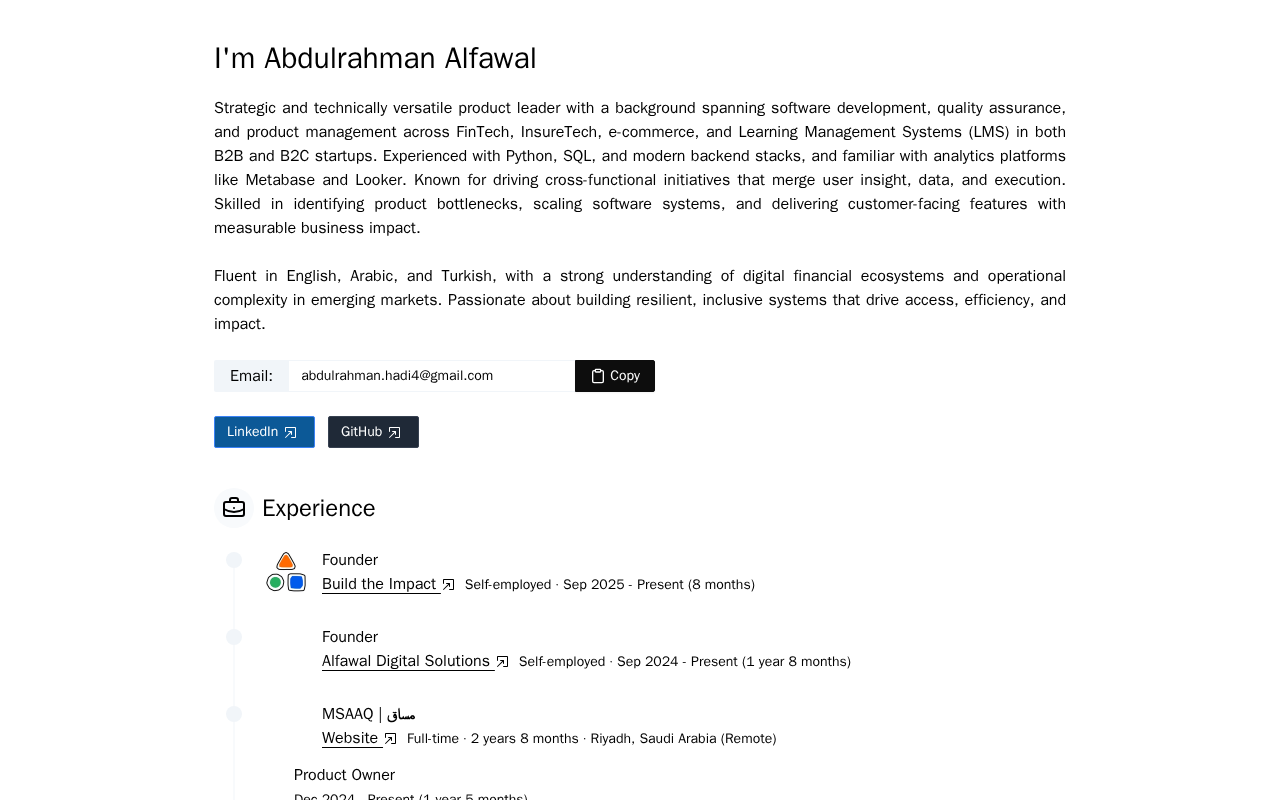Image resolution: width=1280 pixels, height=800 pixels.
Task: Click the Build the Impact company logo
Action: pos(286,572)
